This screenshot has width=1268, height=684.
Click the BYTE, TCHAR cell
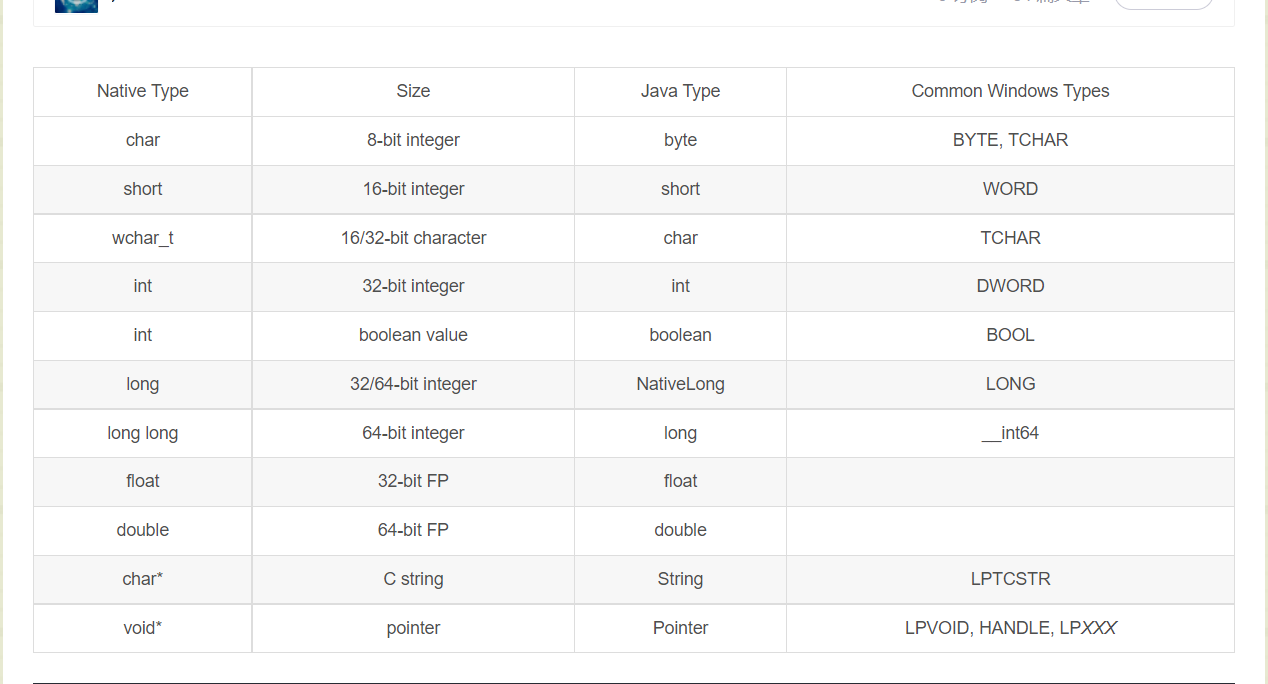click(1010, 140)
